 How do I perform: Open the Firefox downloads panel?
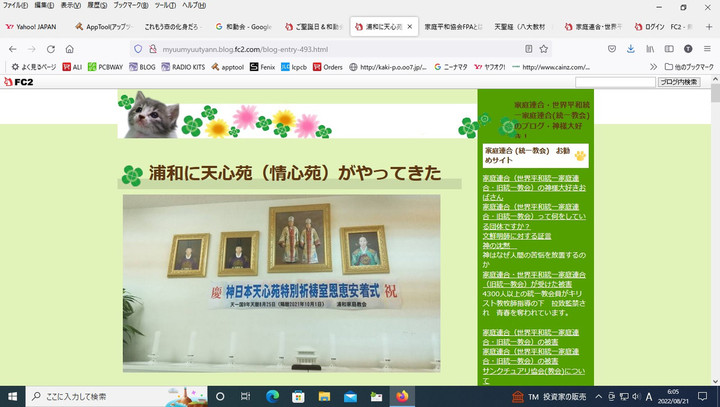click(x=631, y=48)
